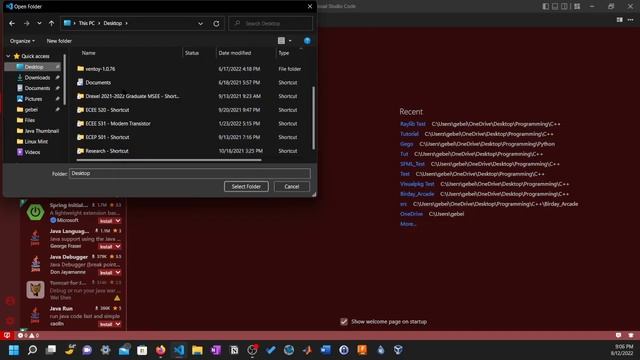The width and height of the screenshot is (640, 360).
Task: Install the Java Run extension
Action: tap(106, 324)
